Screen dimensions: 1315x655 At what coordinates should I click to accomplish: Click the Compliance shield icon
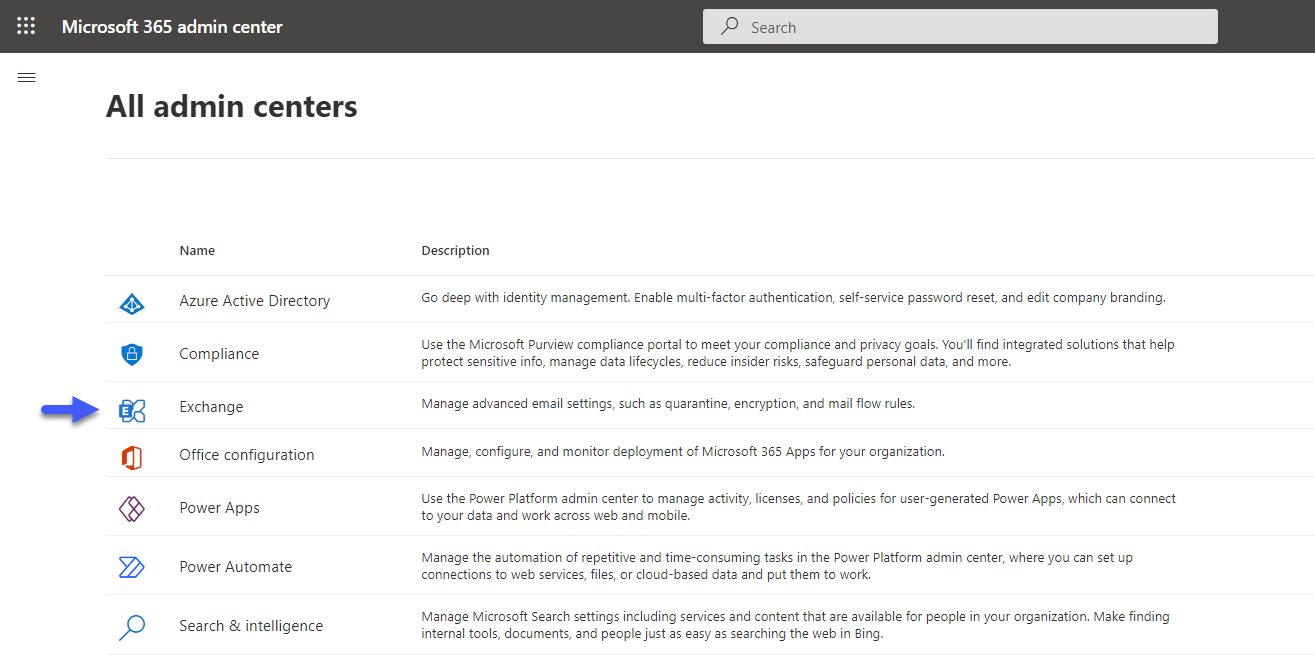(132, 354)
